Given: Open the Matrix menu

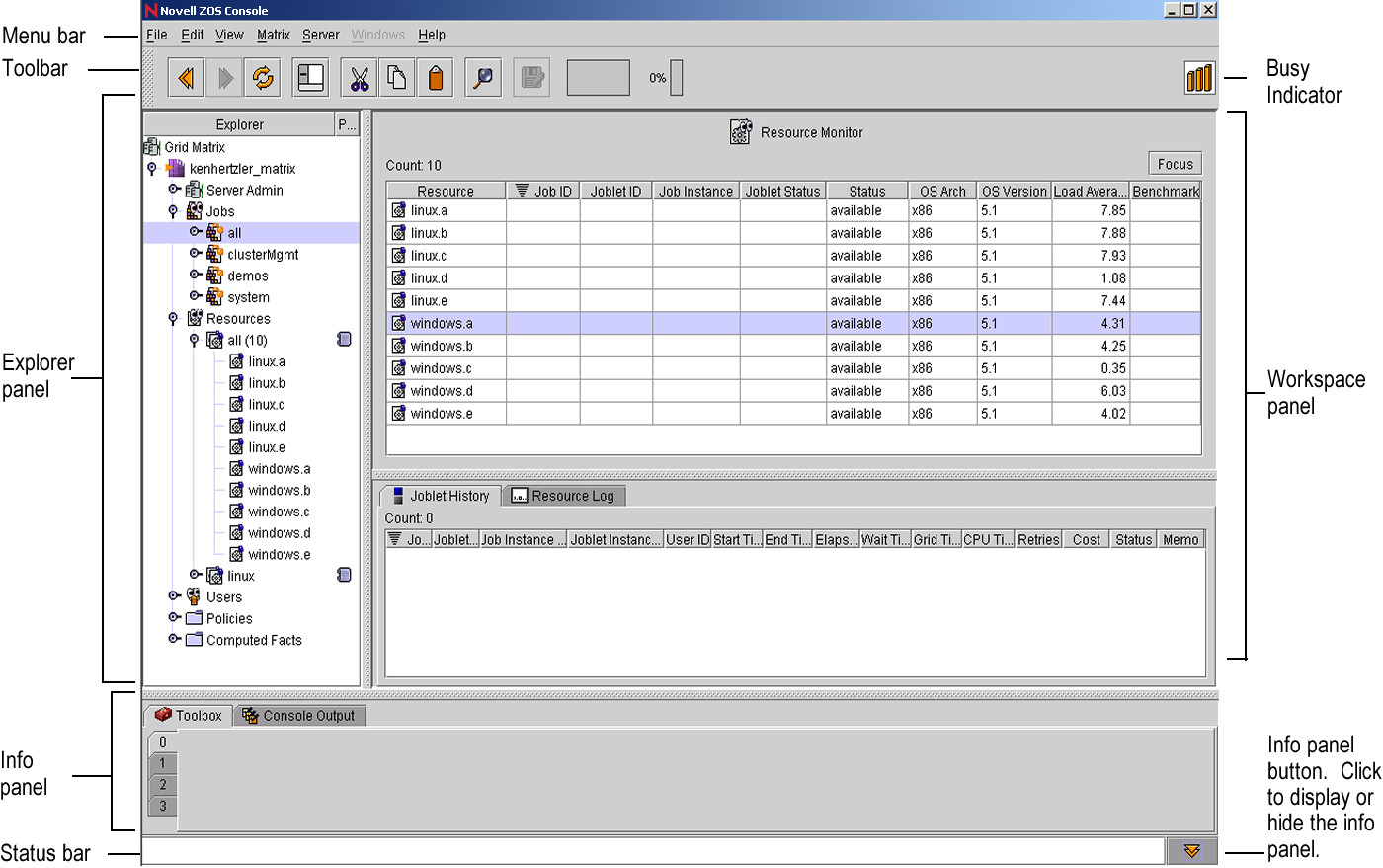Looking at the screenshot, I should (273, 35).
